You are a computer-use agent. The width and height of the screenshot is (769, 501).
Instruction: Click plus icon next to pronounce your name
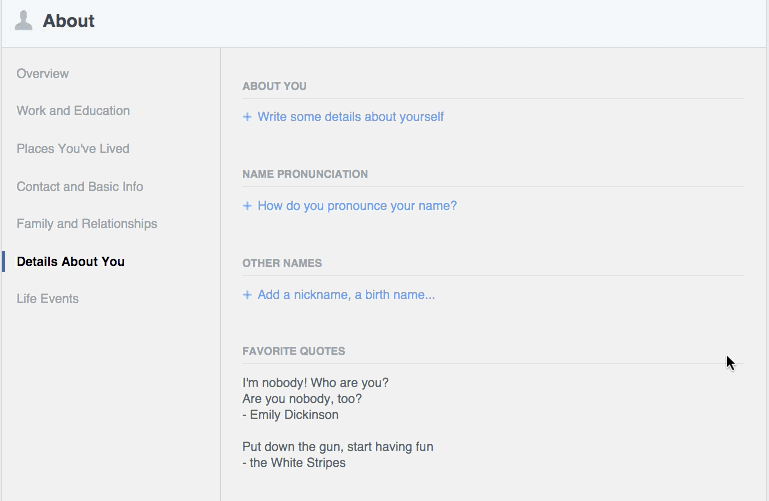(x=247, y=206)
